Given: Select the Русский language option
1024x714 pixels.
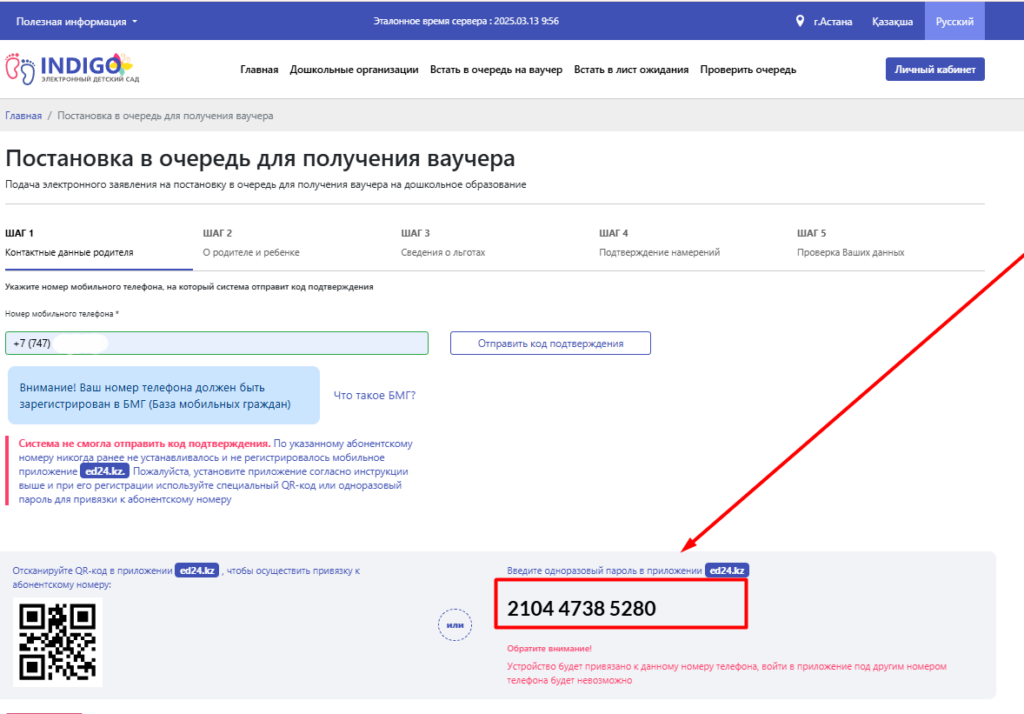Looking at the screenshot, I should (954, 21).
